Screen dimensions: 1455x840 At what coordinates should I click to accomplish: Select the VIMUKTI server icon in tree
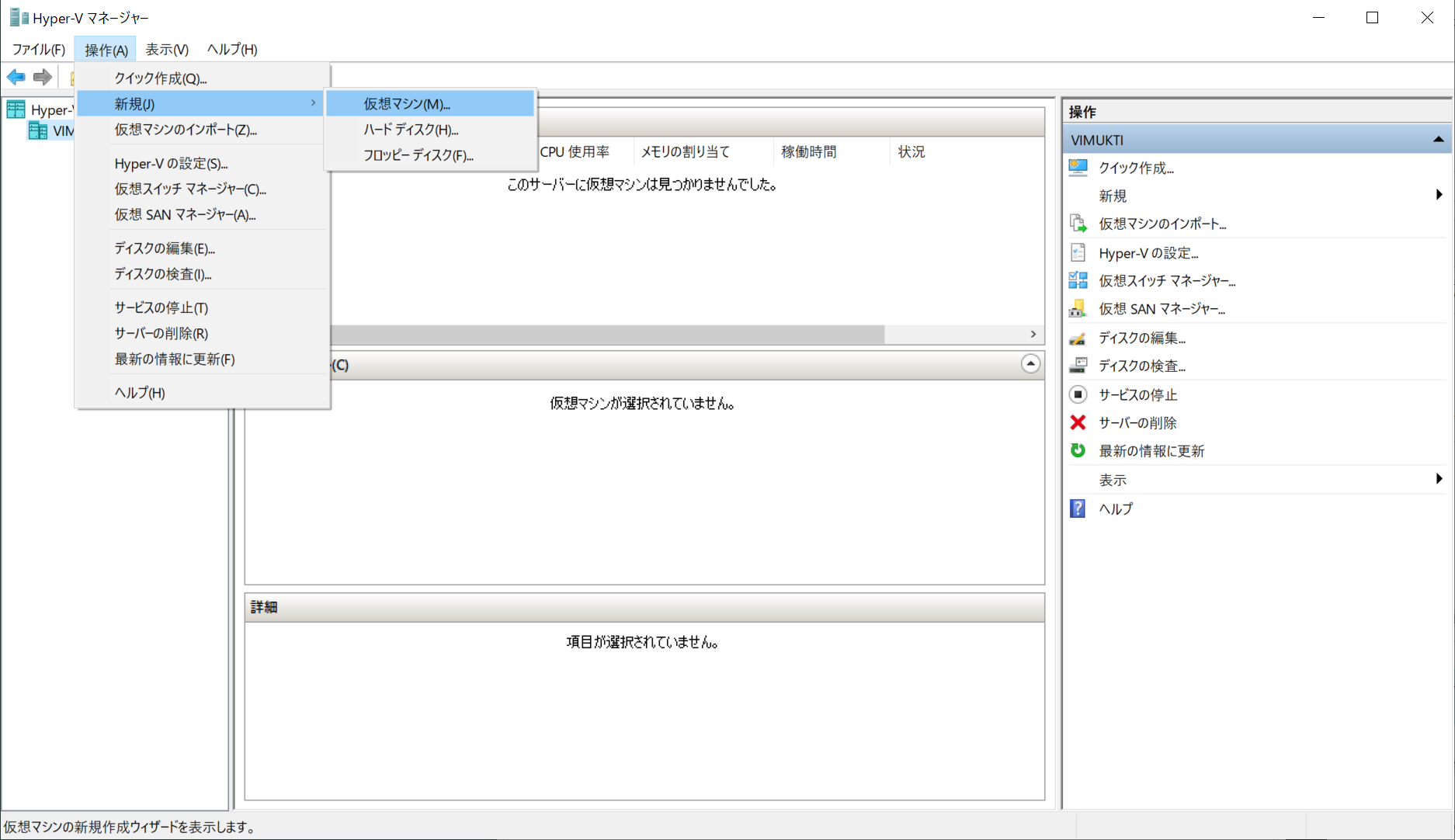tap(38, 130)
